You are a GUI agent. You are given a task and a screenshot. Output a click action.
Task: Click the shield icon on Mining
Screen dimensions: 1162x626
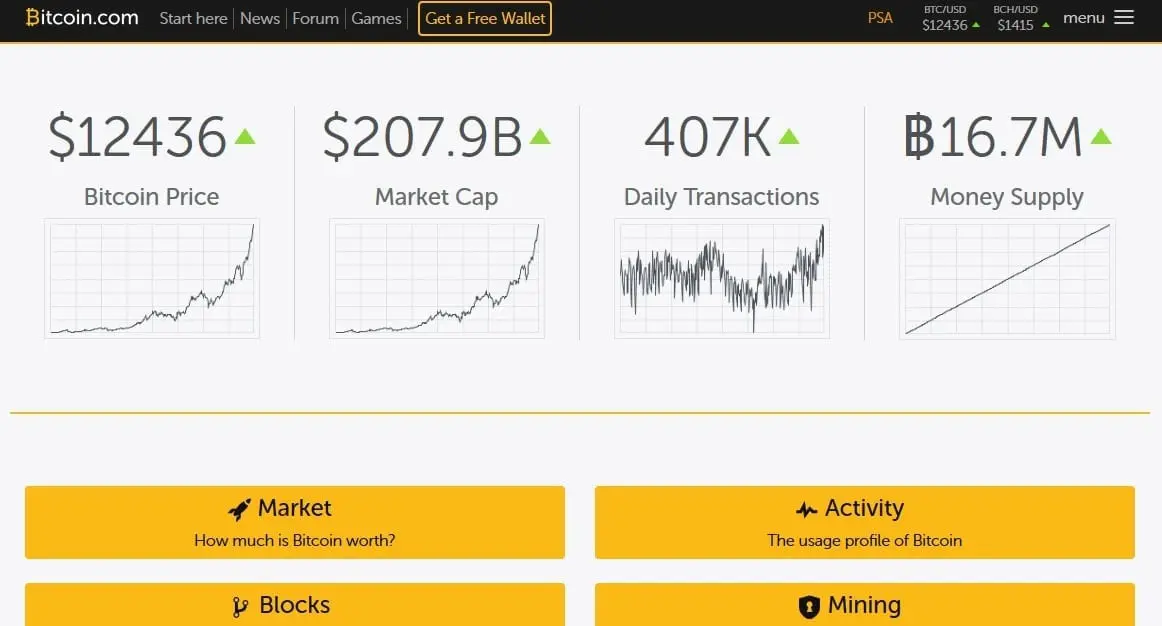[x=809, y=607]
